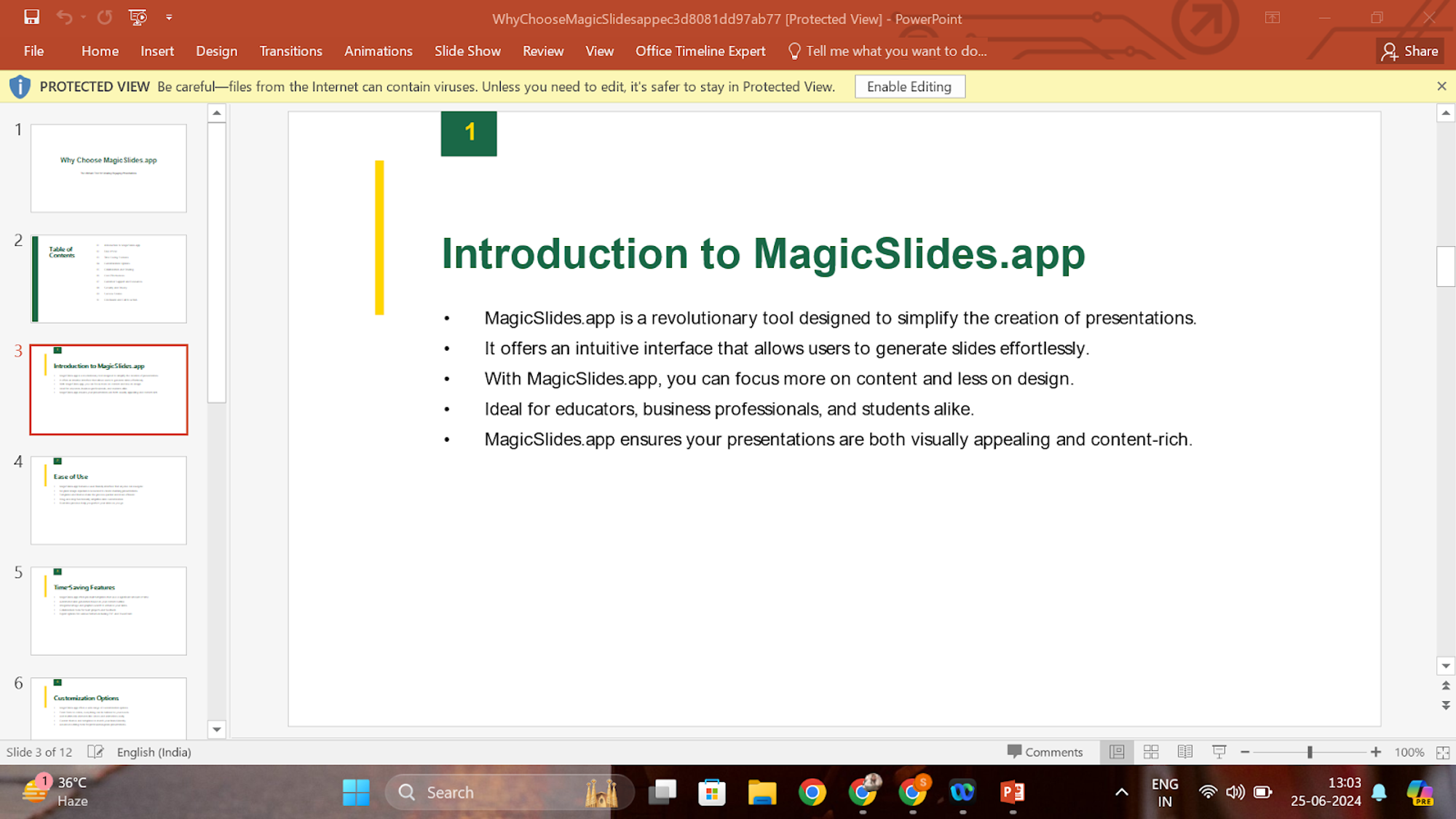Fit slide to current window icon

(1443, 752)
